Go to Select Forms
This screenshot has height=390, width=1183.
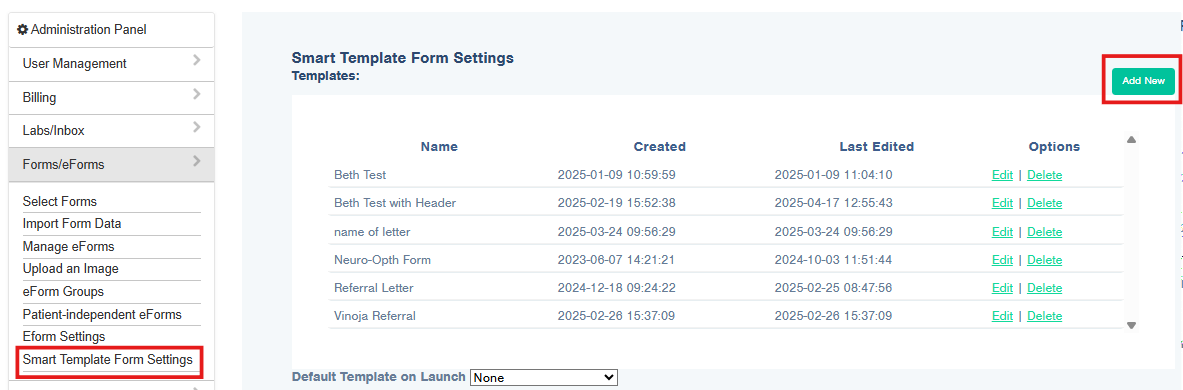click(60, 201)
